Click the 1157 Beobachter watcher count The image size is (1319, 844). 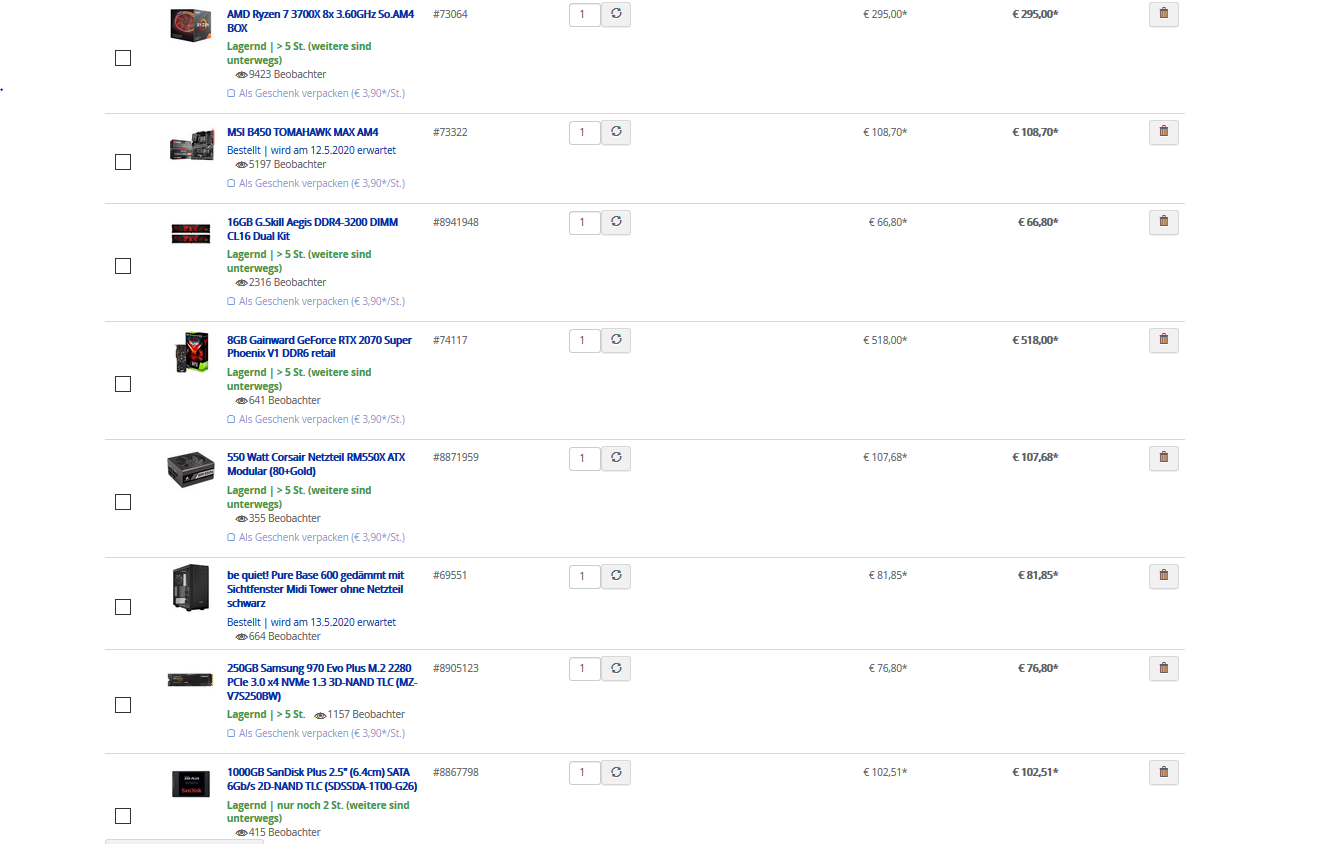click(360, 714)
